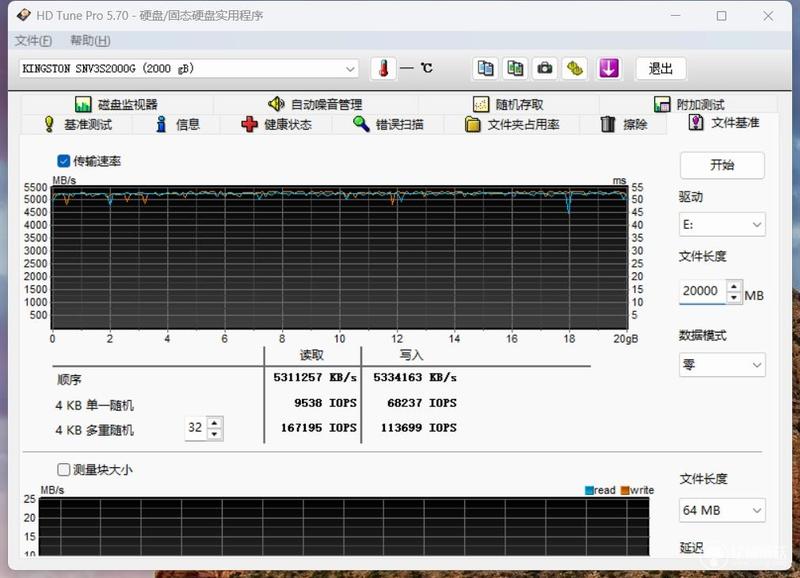
Task: Open the E: drive letter dropdown
Action: pyautogui.click(x=722, y=224)
